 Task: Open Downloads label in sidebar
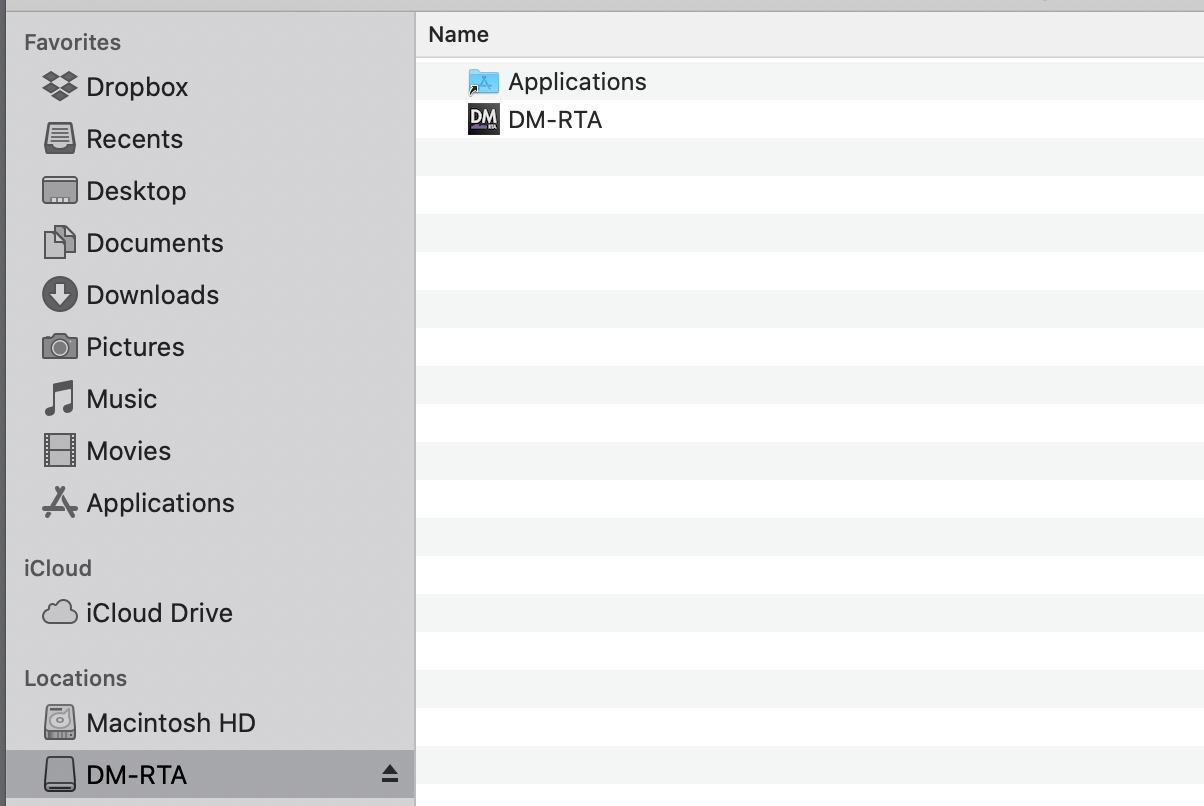153,295
